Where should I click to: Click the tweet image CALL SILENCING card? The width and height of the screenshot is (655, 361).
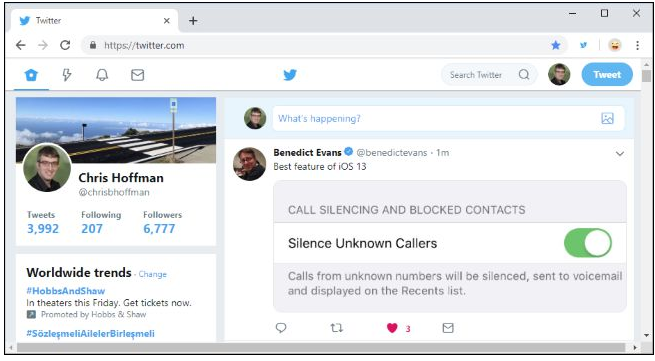[450, 246]
